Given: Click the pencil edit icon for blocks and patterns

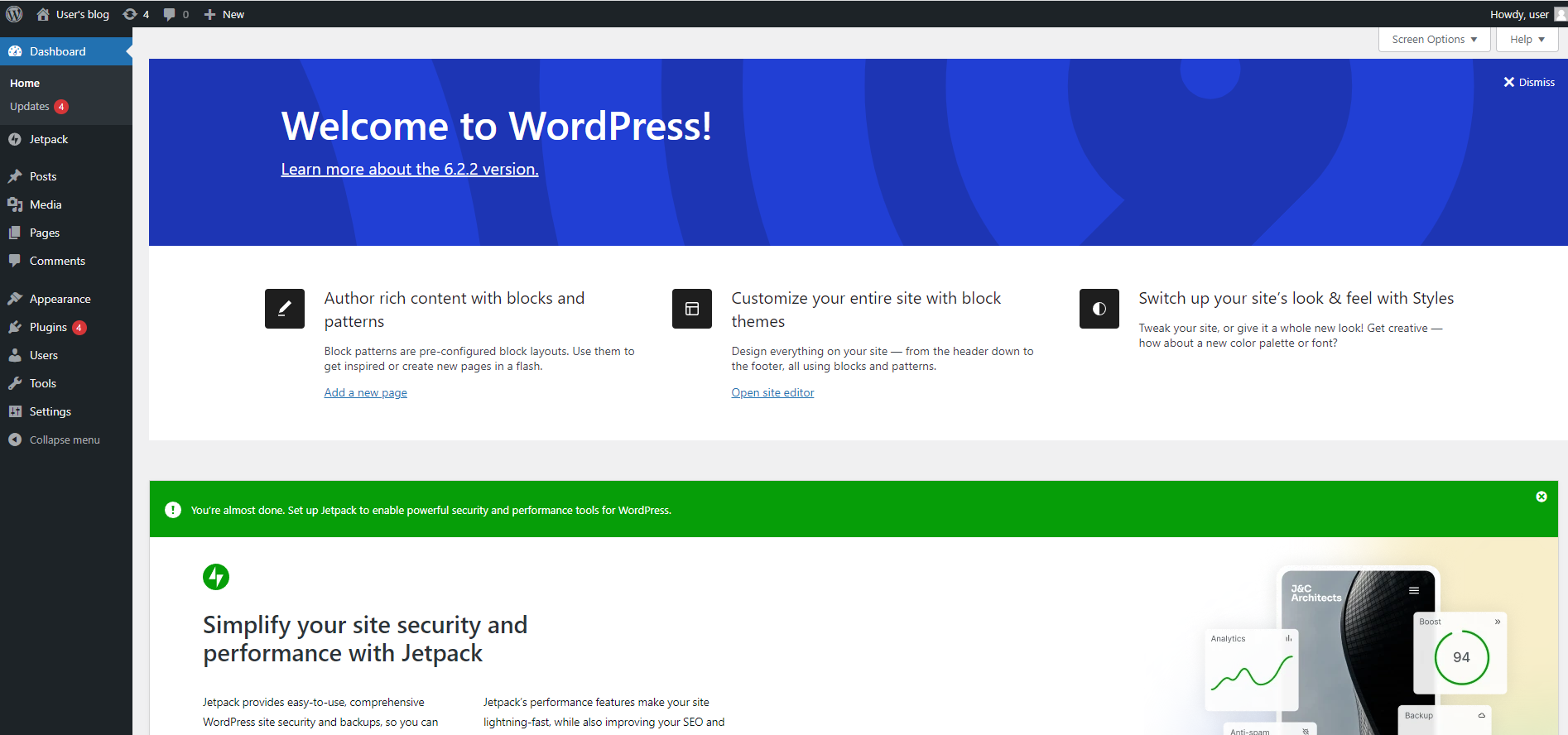Looking at the screenshot, I should point(285,309).
